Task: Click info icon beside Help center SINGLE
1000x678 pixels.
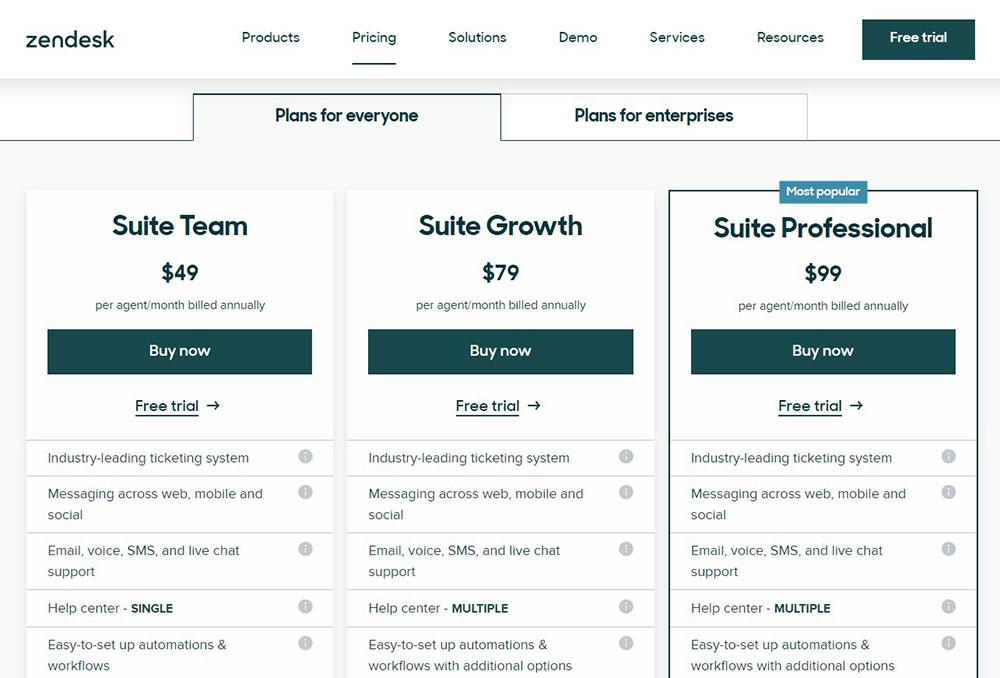Action: click(305, 607)
